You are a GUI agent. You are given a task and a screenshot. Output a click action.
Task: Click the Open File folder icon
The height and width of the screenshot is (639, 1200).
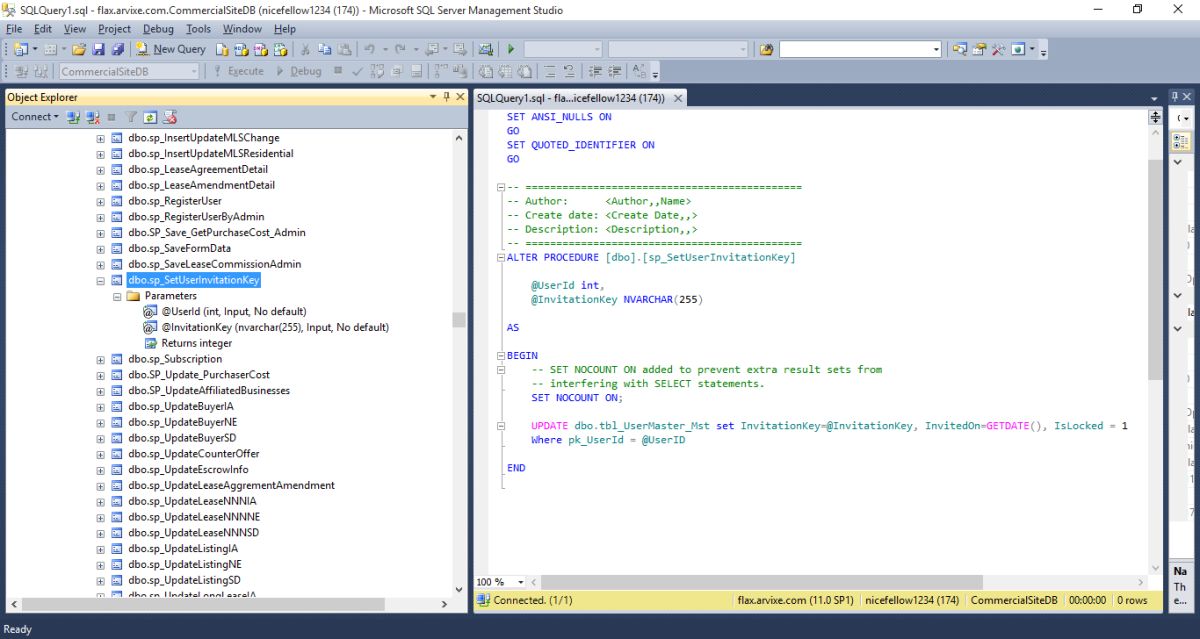[79, 49]
